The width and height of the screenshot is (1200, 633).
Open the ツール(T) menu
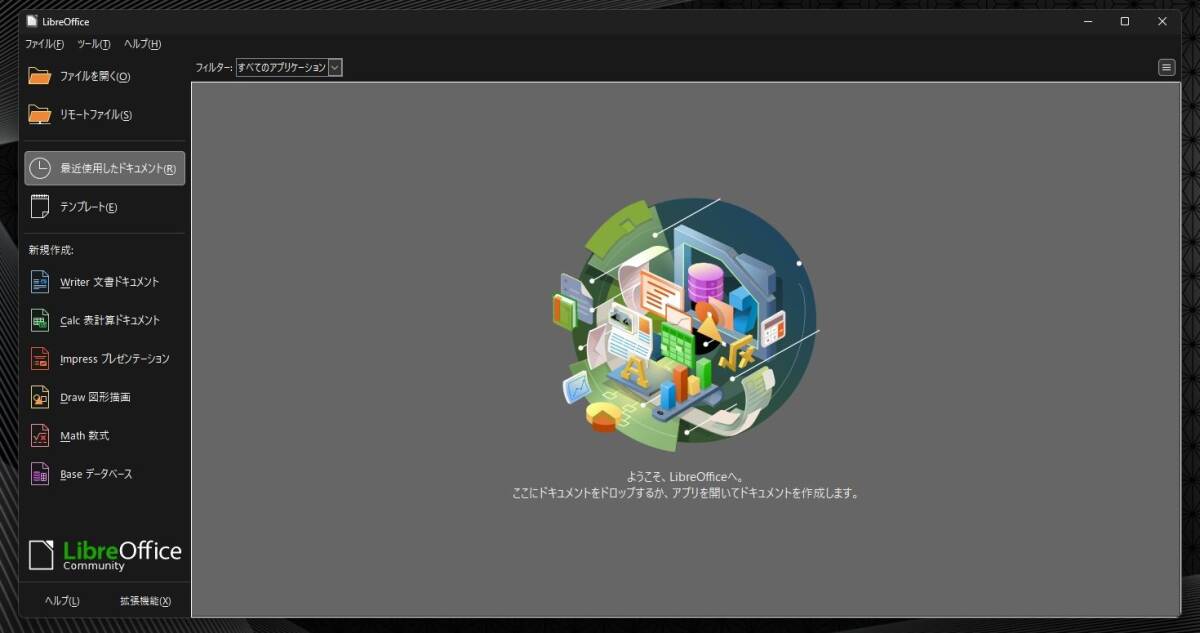[x=93, y=44]
